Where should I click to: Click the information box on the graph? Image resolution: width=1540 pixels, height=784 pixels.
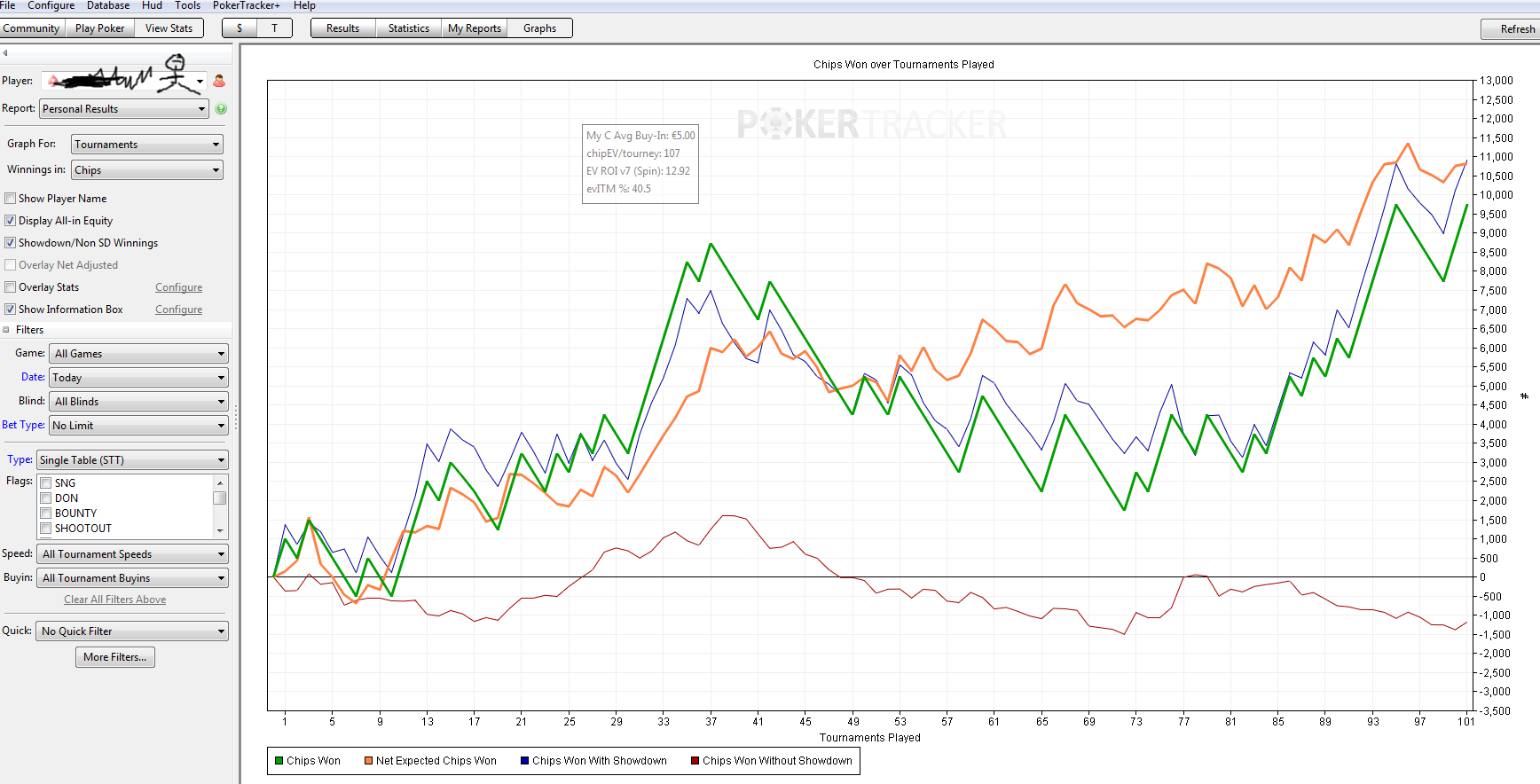click(640, 163)
